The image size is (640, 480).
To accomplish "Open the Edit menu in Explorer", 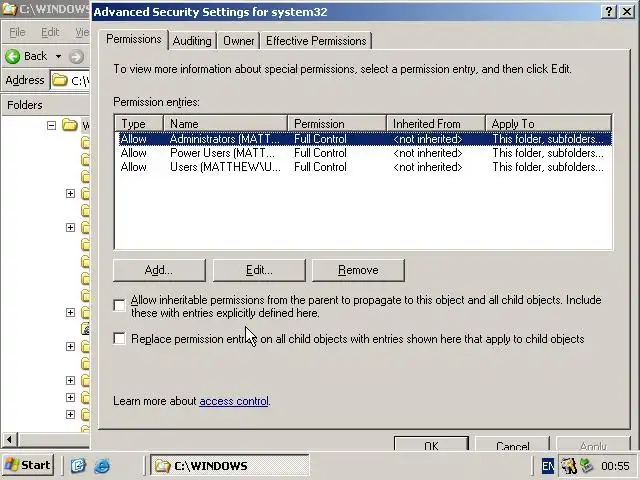I will (50, 32).
